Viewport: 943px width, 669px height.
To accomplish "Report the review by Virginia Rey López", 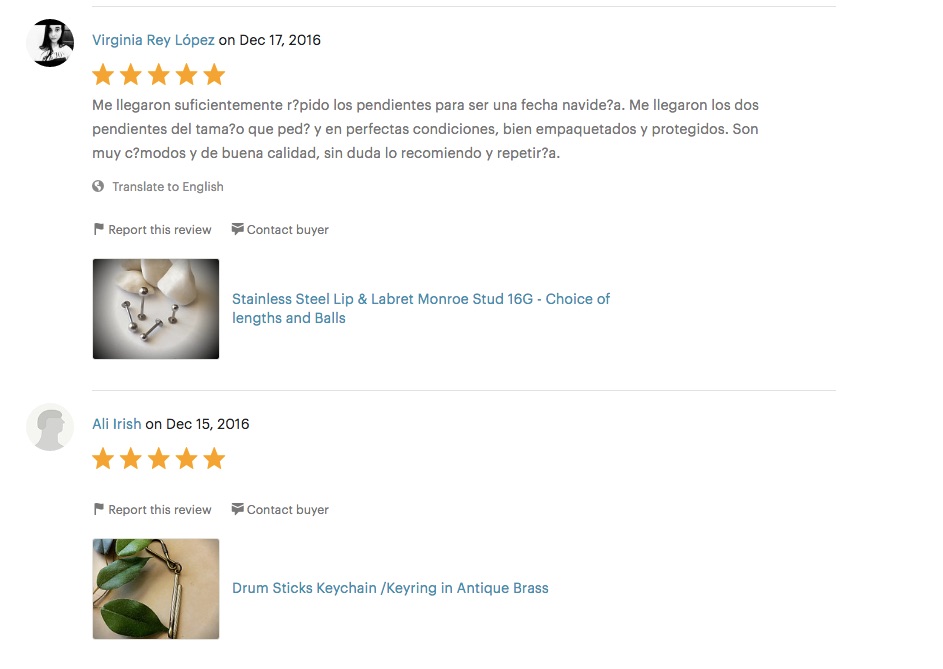I will coord(160,230).
